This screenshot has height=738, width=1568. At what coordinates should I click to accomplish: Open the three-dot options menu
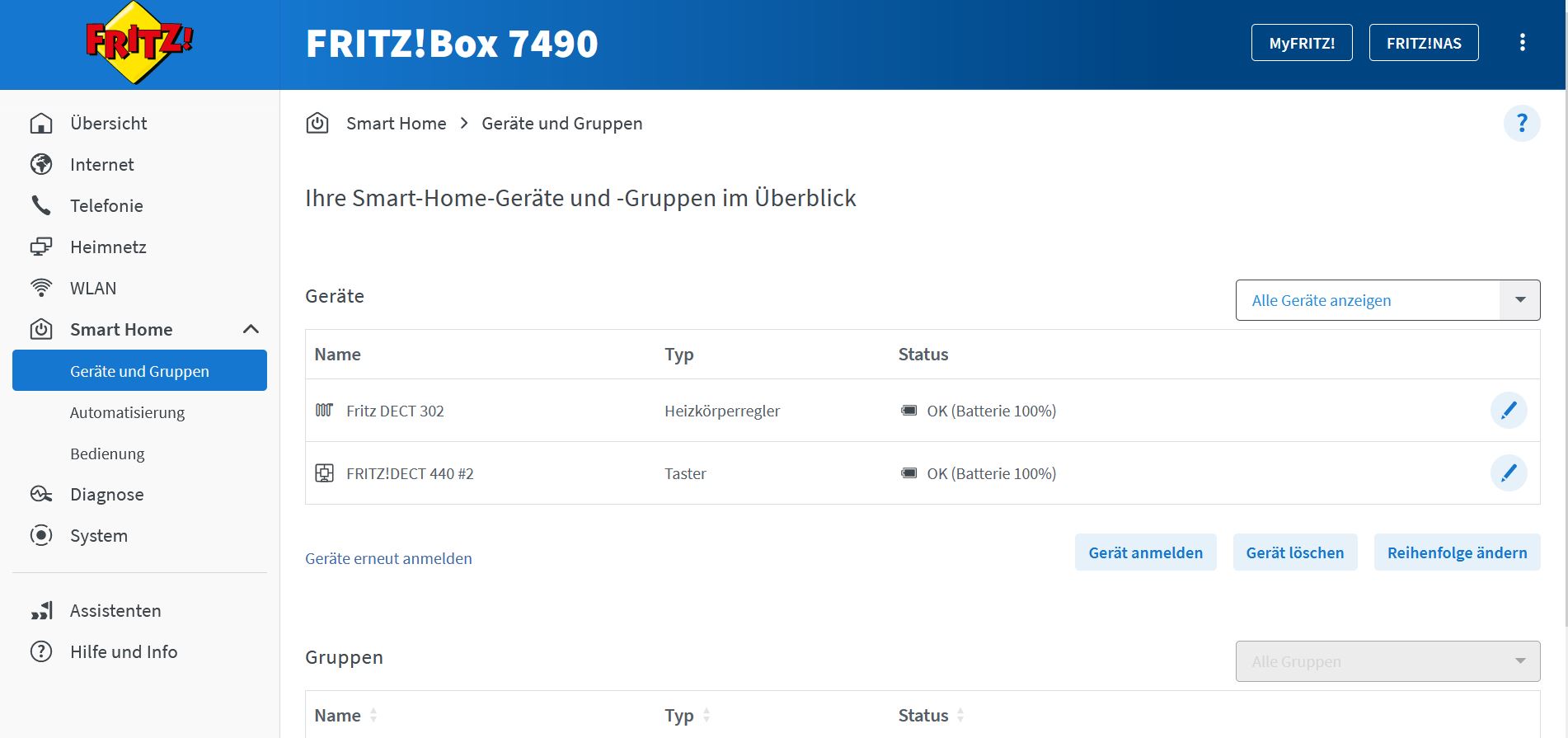1522,43
